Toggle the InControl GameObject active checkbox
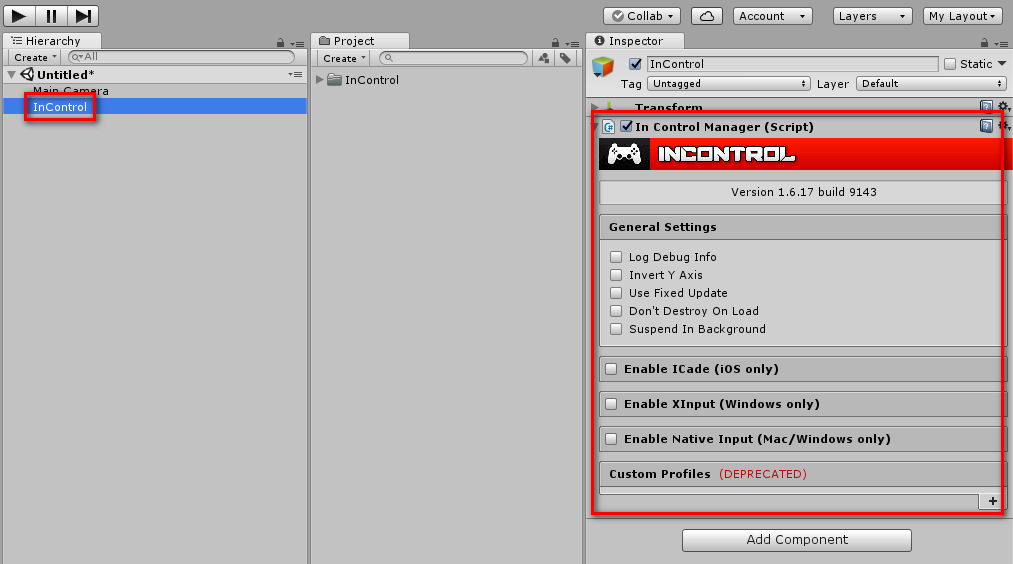The height and width of the screenshot is (564, 1013). (x=636, y=64)
